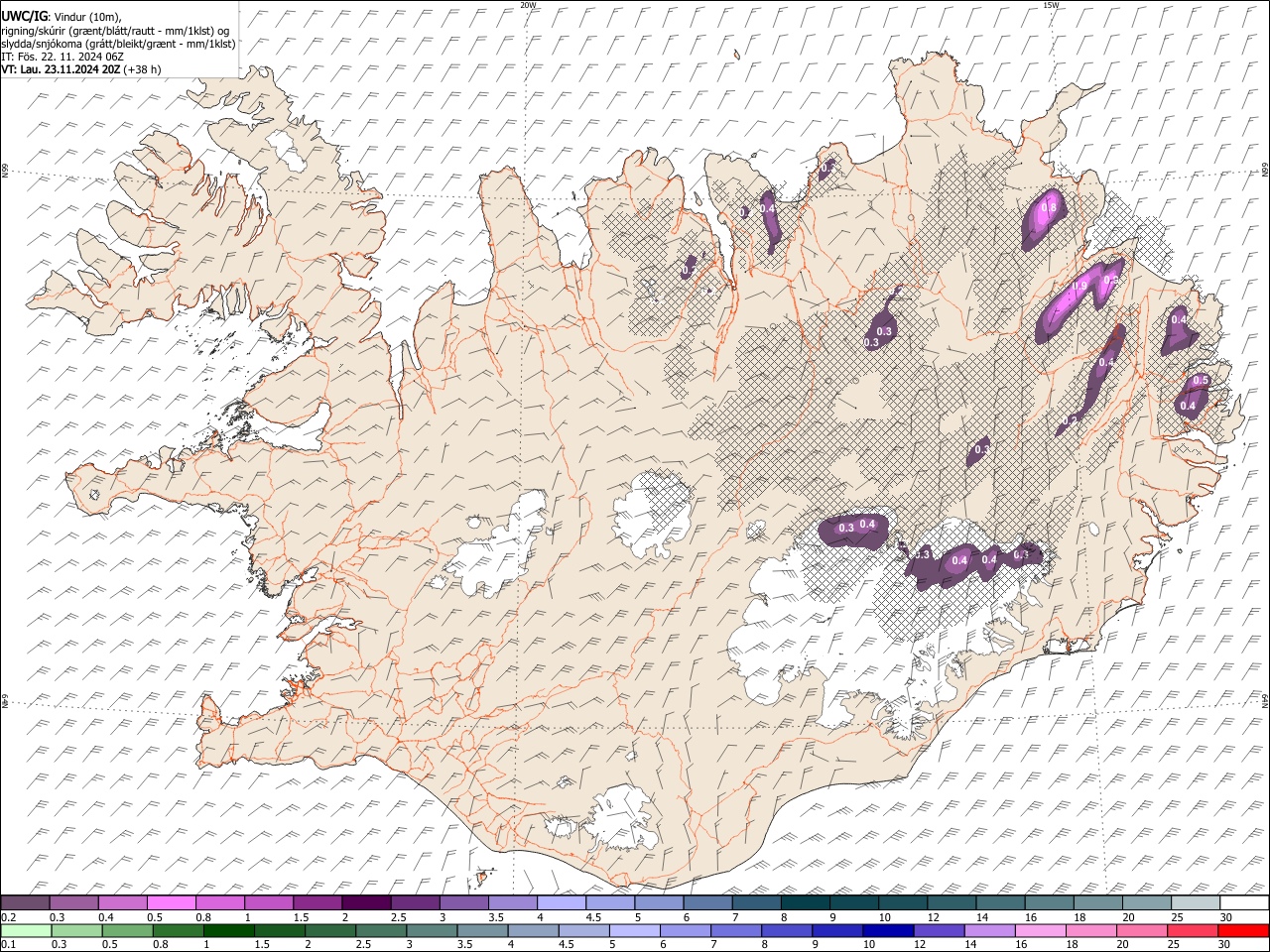The width and height of the screenshot is (1270, 952).
Task: Pick the light pink lower legend swatch labeled 16
Action: [1039, 930]
